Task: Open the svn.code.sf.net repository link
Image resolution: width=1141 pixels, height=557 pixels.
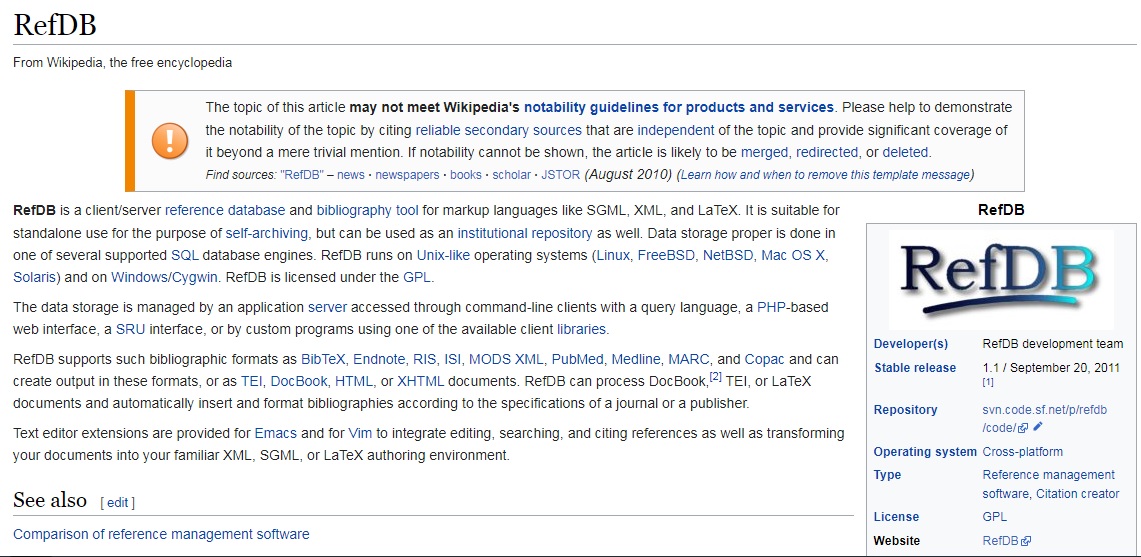Action: point(1044,419)
